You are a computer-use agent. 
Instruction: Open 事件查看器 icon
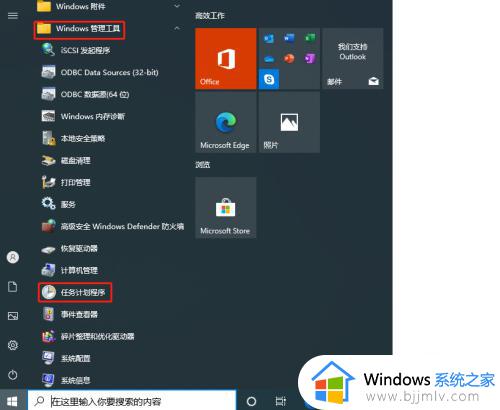click(48, 314)
